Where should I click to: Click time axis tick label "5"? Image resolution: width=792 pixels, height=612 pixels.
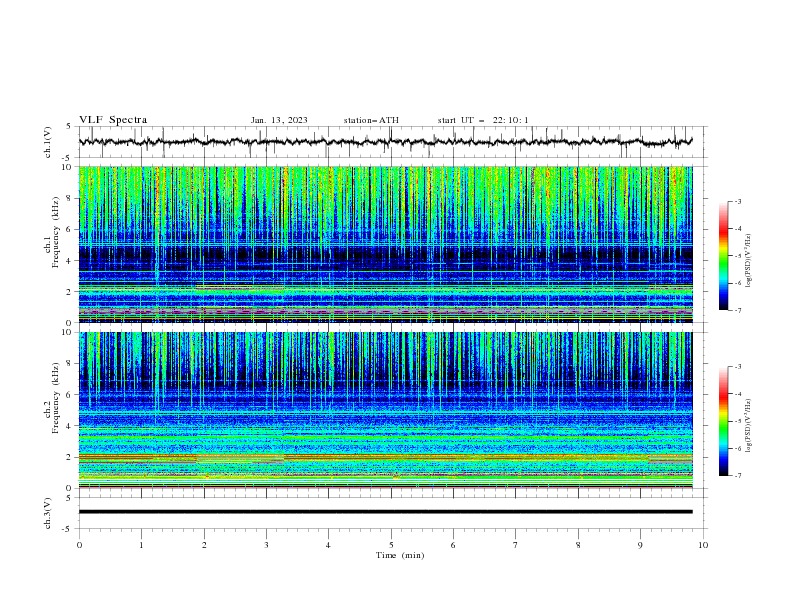click(x=391, y=545)
